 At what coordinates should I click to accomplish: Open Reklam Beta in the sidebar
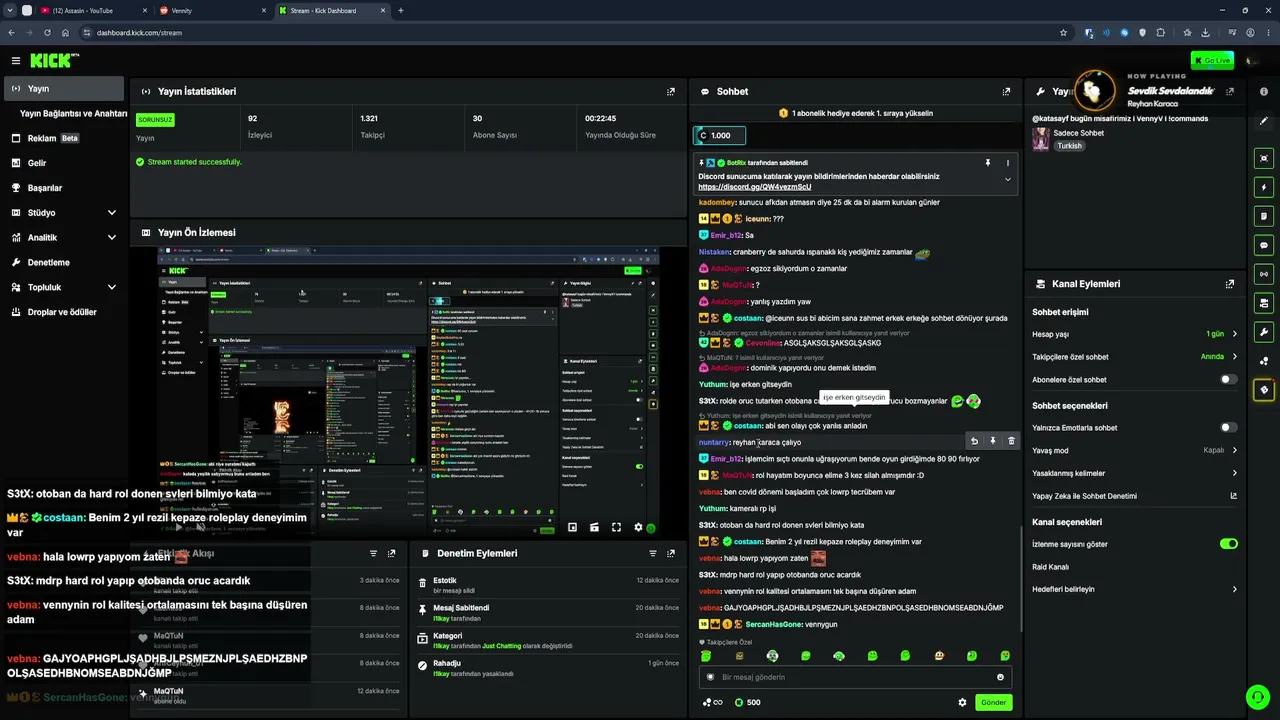tap(65, 138)
